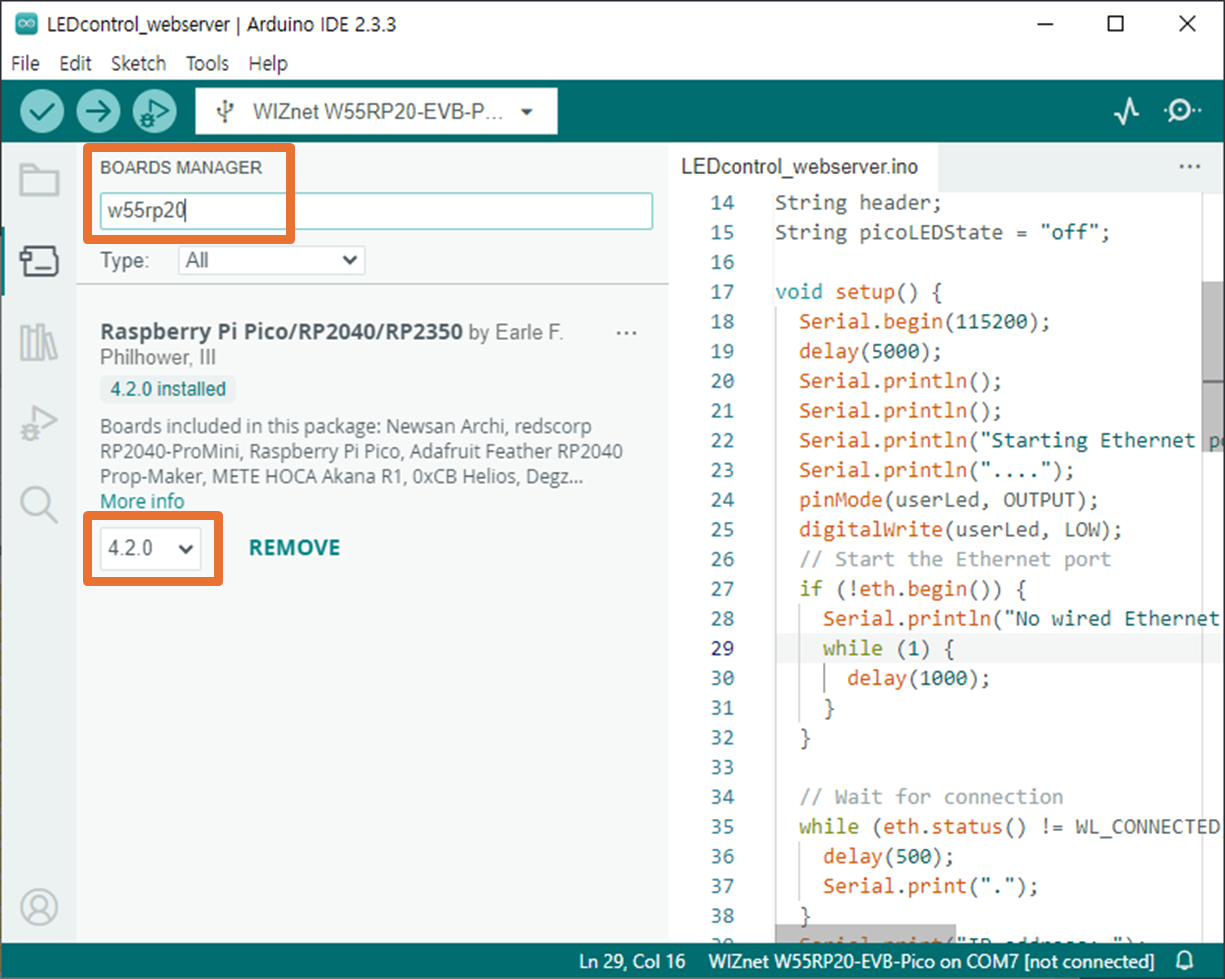
Task: Open the Serial Monitor
Action: [x=1182, y=111]
